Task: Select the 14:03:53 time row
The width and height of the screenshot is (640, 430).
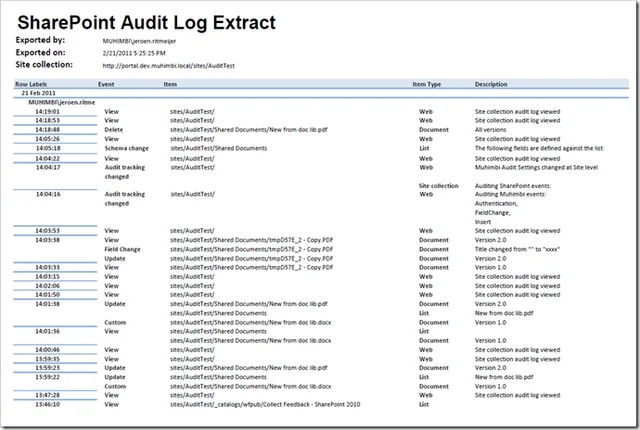Action: [47, 231]
